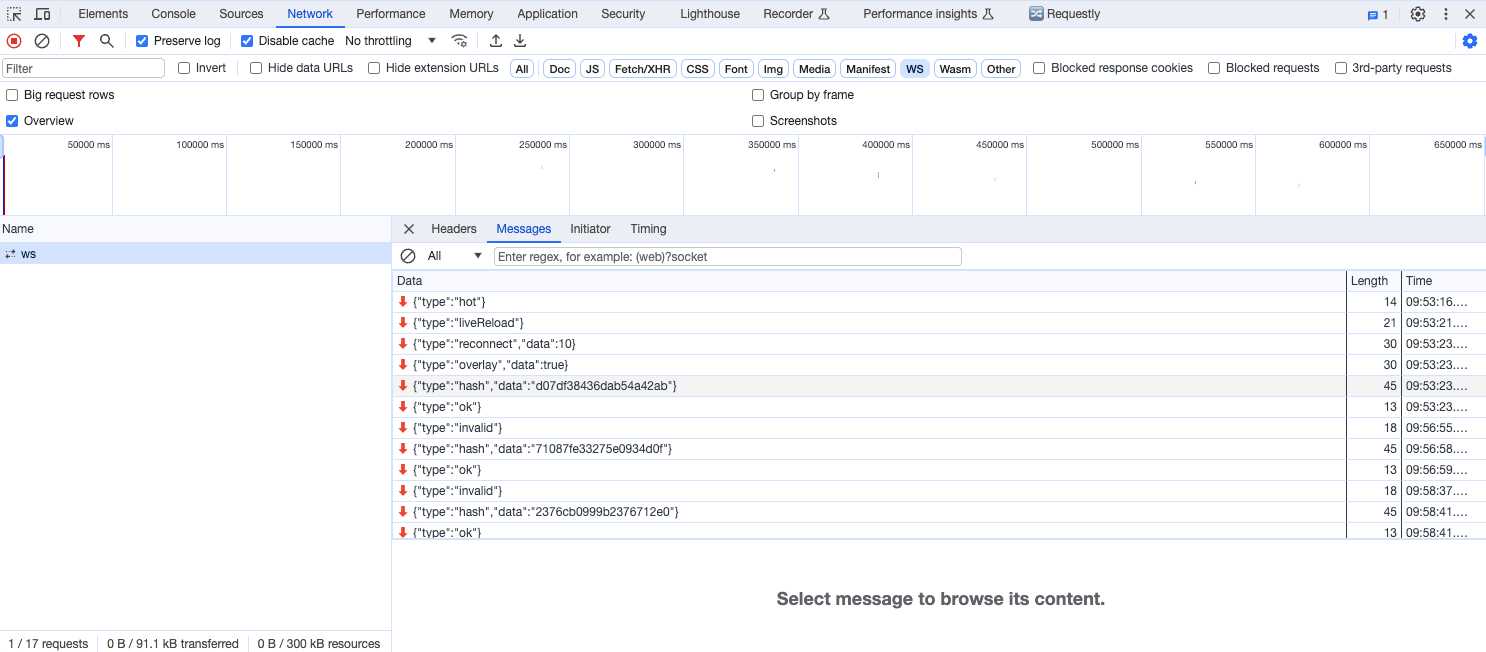Viewport: 1486px width, 652px height.
Task: Open DevTools settings gear
Action: tap(1418, 14)
